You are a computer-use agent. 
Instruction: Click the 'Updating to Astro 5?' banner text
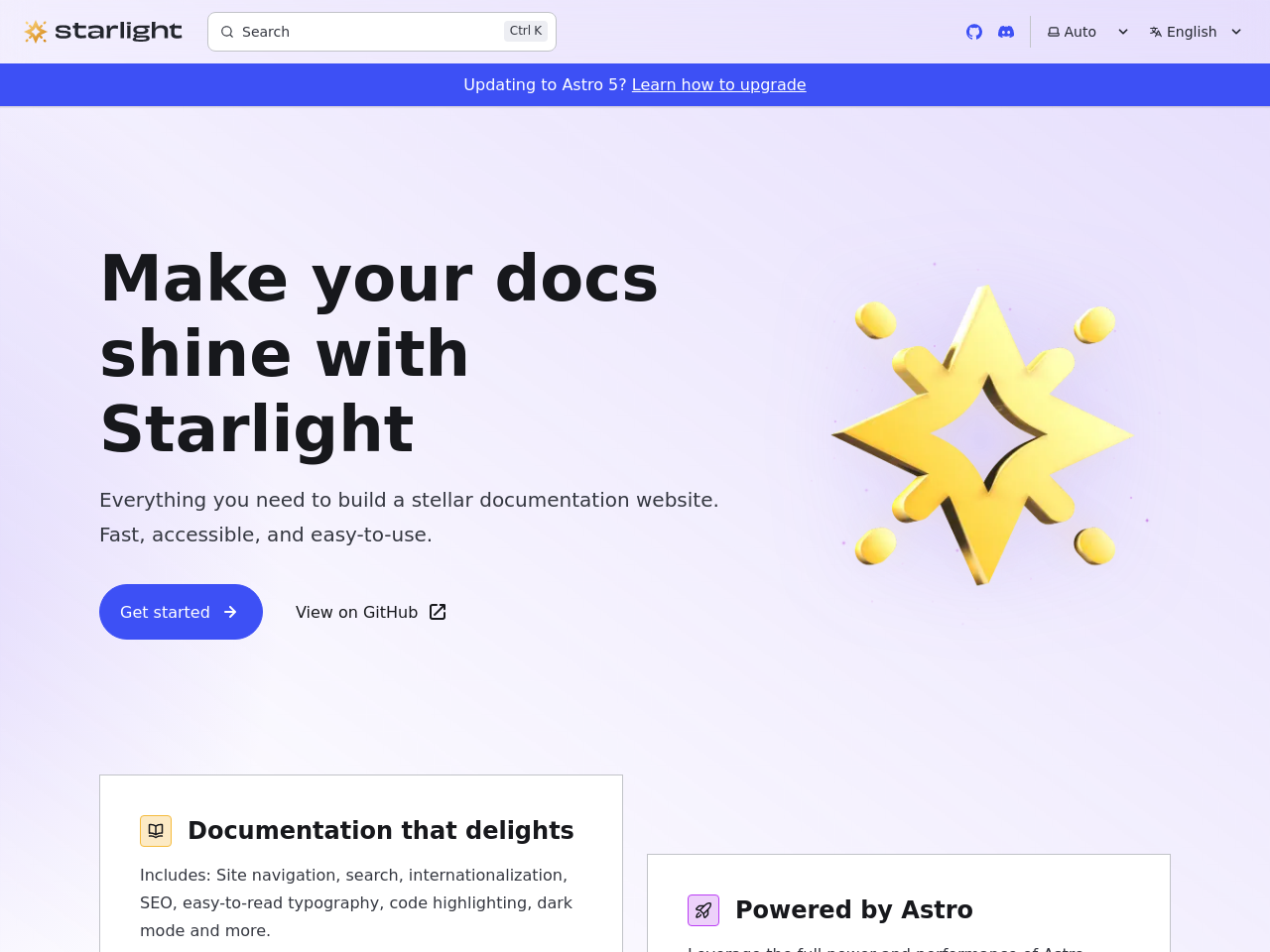545,84
